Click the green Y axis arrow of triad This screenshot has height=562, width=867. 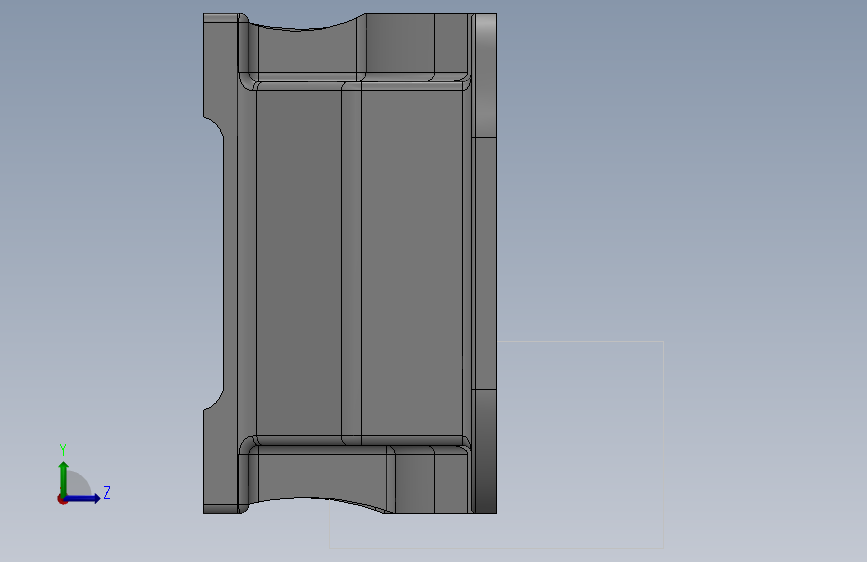point(64,478)
